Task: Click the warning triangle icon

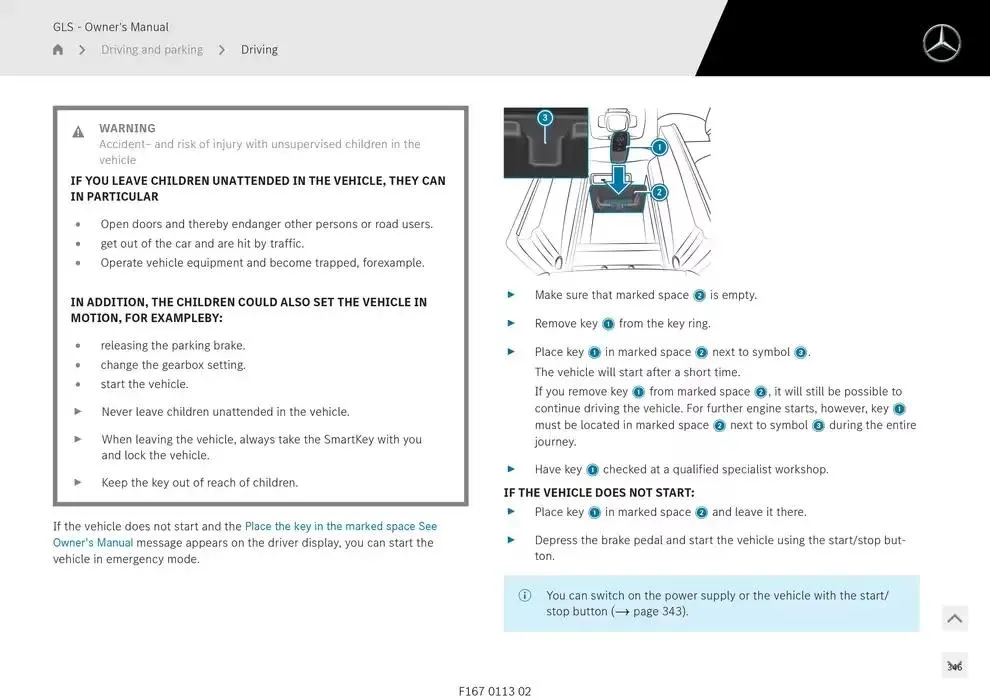Action: [78, 132]
